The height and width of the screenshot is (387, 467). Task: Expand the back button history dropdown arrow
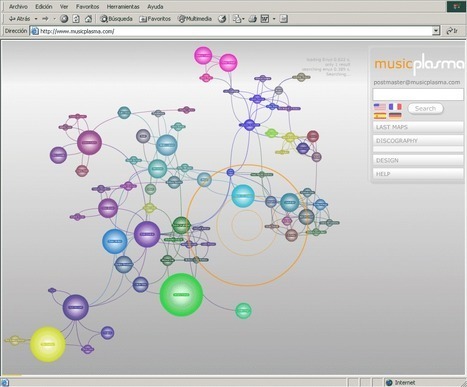point(36,19)
